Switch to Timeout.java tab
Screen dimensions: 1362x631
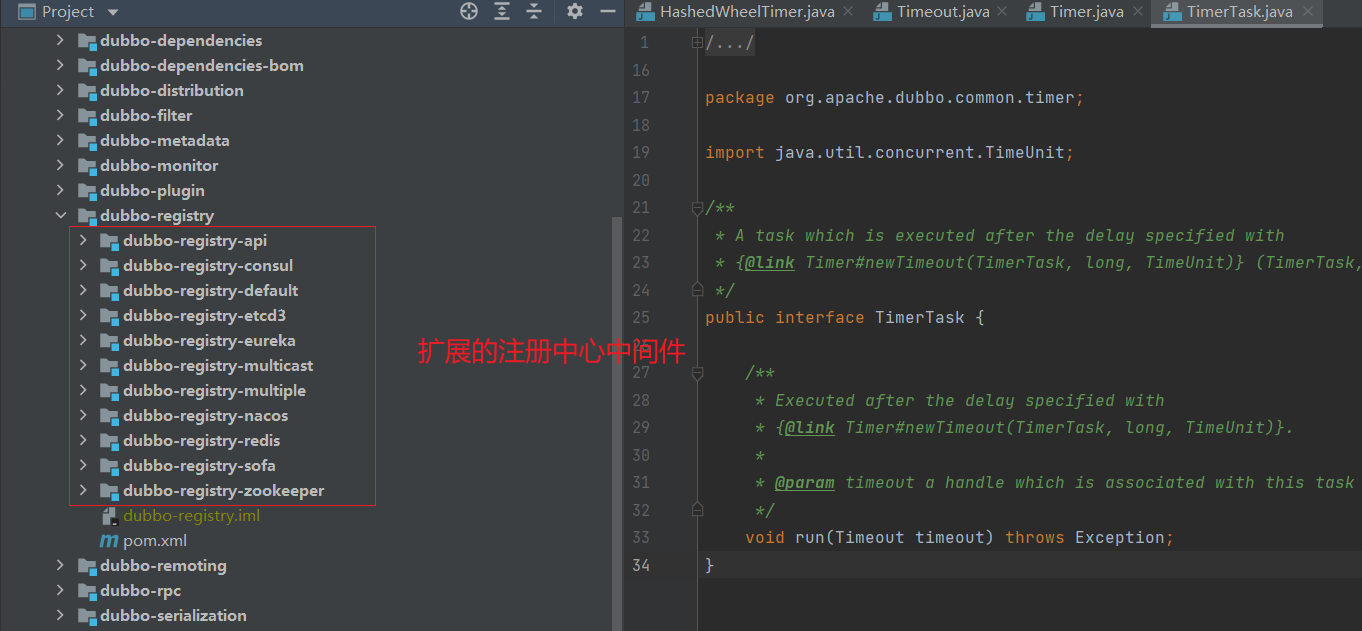[942, 12]
